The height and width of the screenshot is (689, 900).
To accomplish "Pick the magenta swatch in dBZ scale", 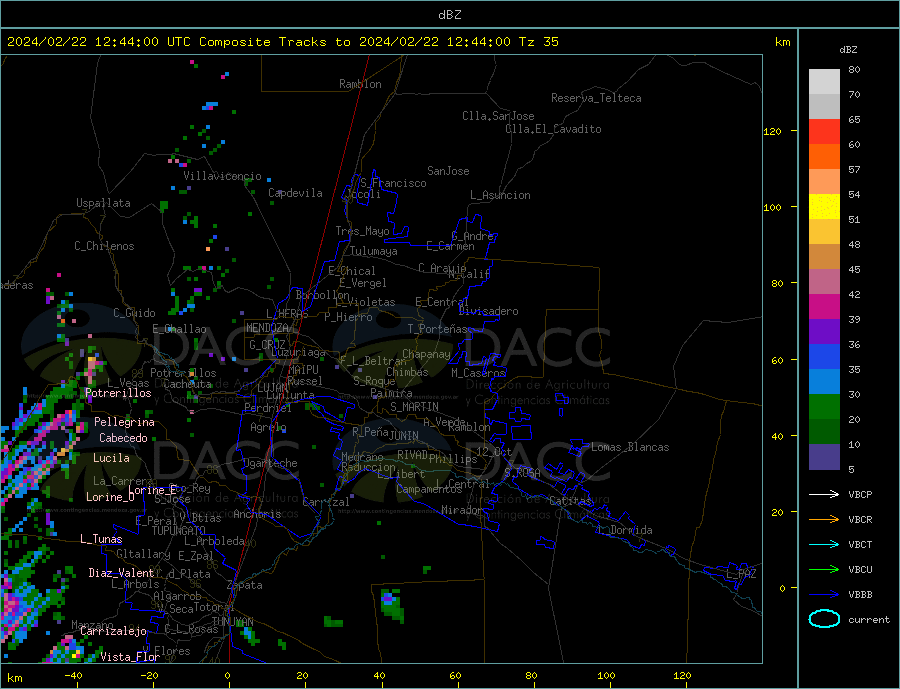I will [824, 307].
